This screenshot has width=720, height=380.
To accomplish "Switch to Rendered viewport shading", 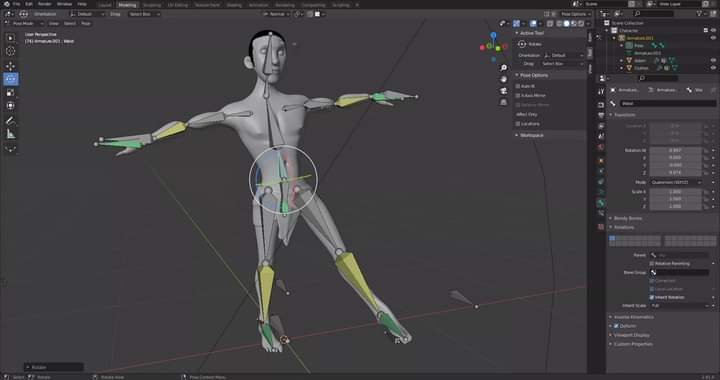I will point(580,23).
